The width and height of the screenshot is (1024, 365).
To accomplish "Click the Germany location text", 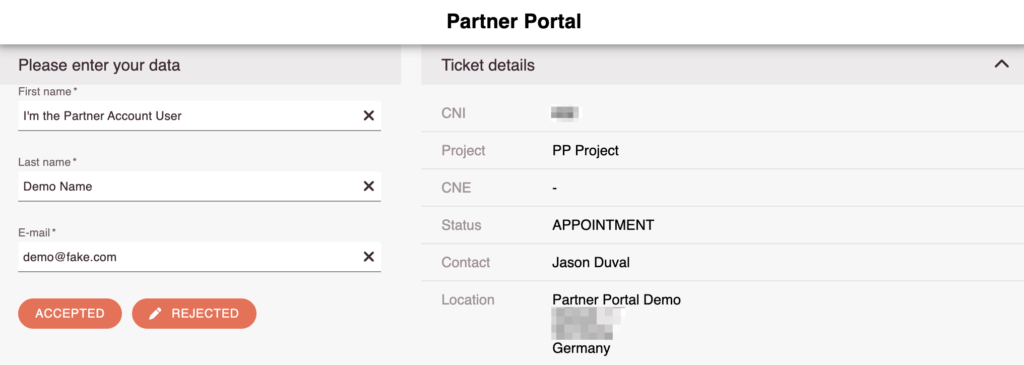I will (581, 348).
